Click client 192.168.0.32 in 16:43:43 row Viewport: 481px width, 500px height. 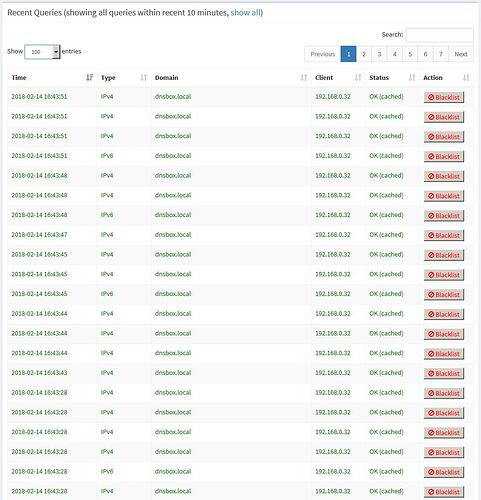333,373
